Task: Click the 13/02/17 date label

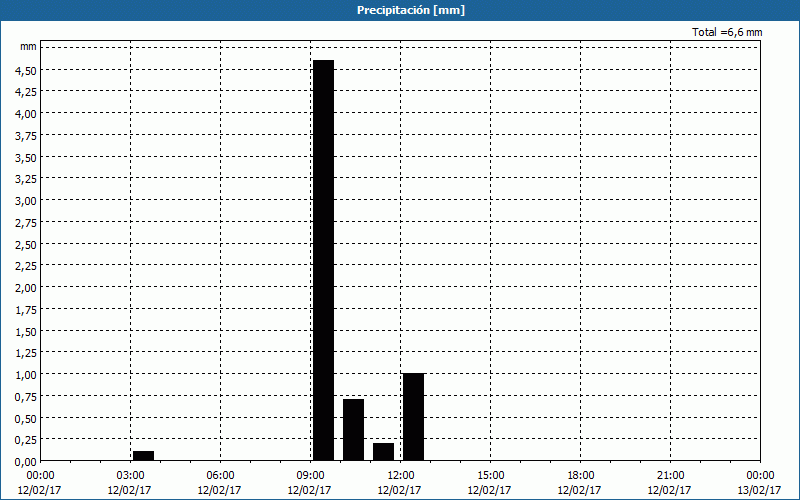Action: [759, 490]
